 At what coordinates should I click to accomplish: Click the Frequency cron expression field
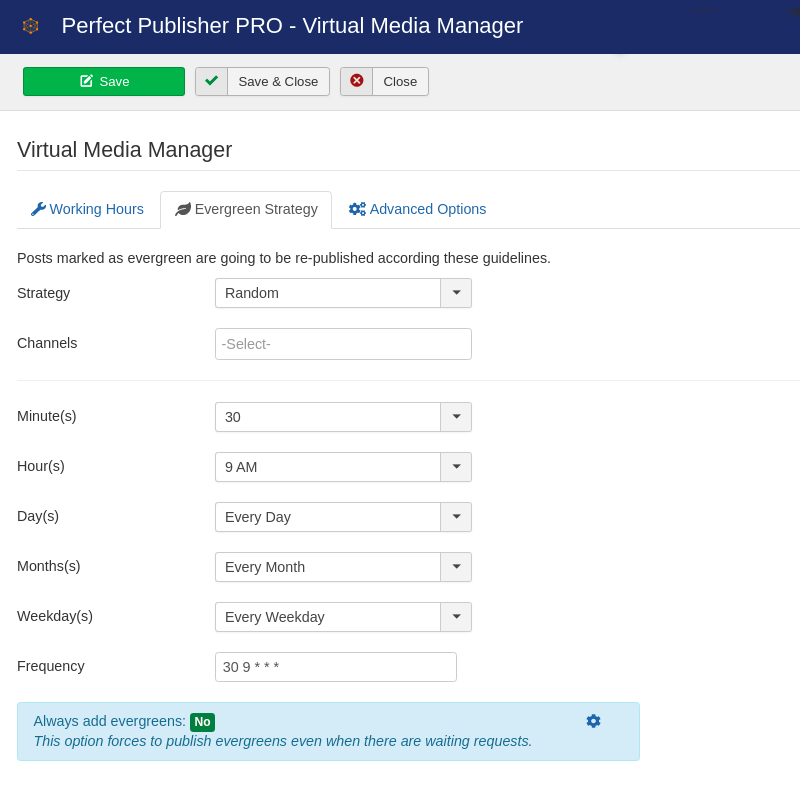336,667
